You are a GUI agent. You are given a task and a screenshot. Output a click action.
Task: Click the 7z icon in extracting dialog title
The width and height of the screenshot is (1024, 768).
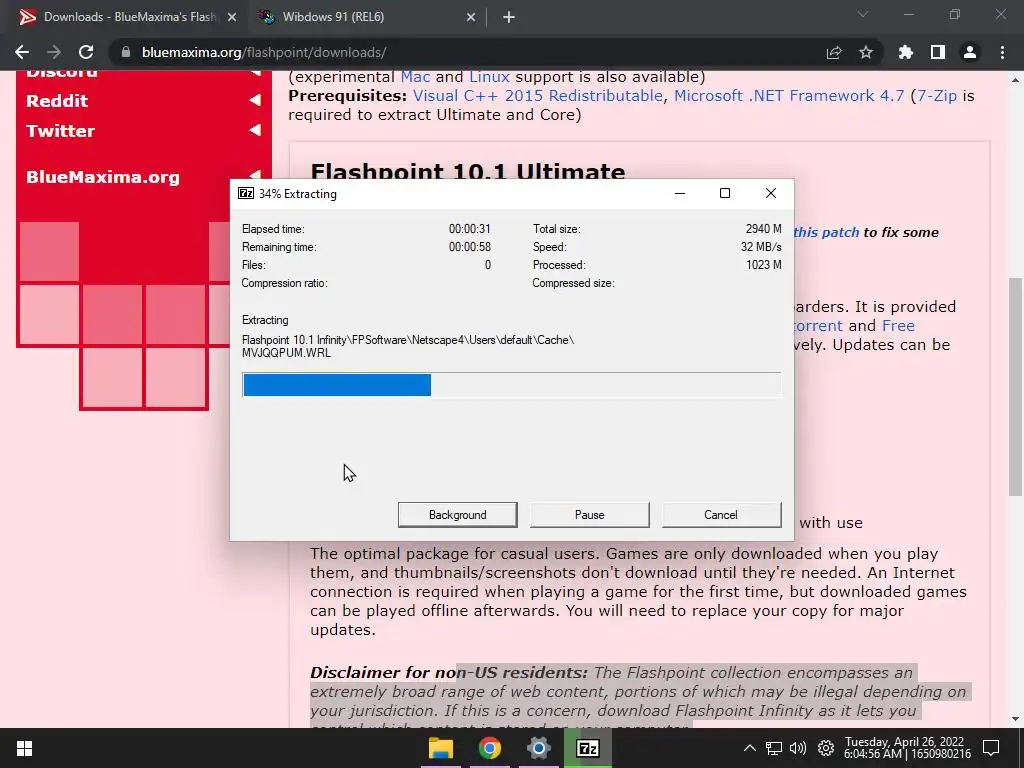tap(246, 193)
